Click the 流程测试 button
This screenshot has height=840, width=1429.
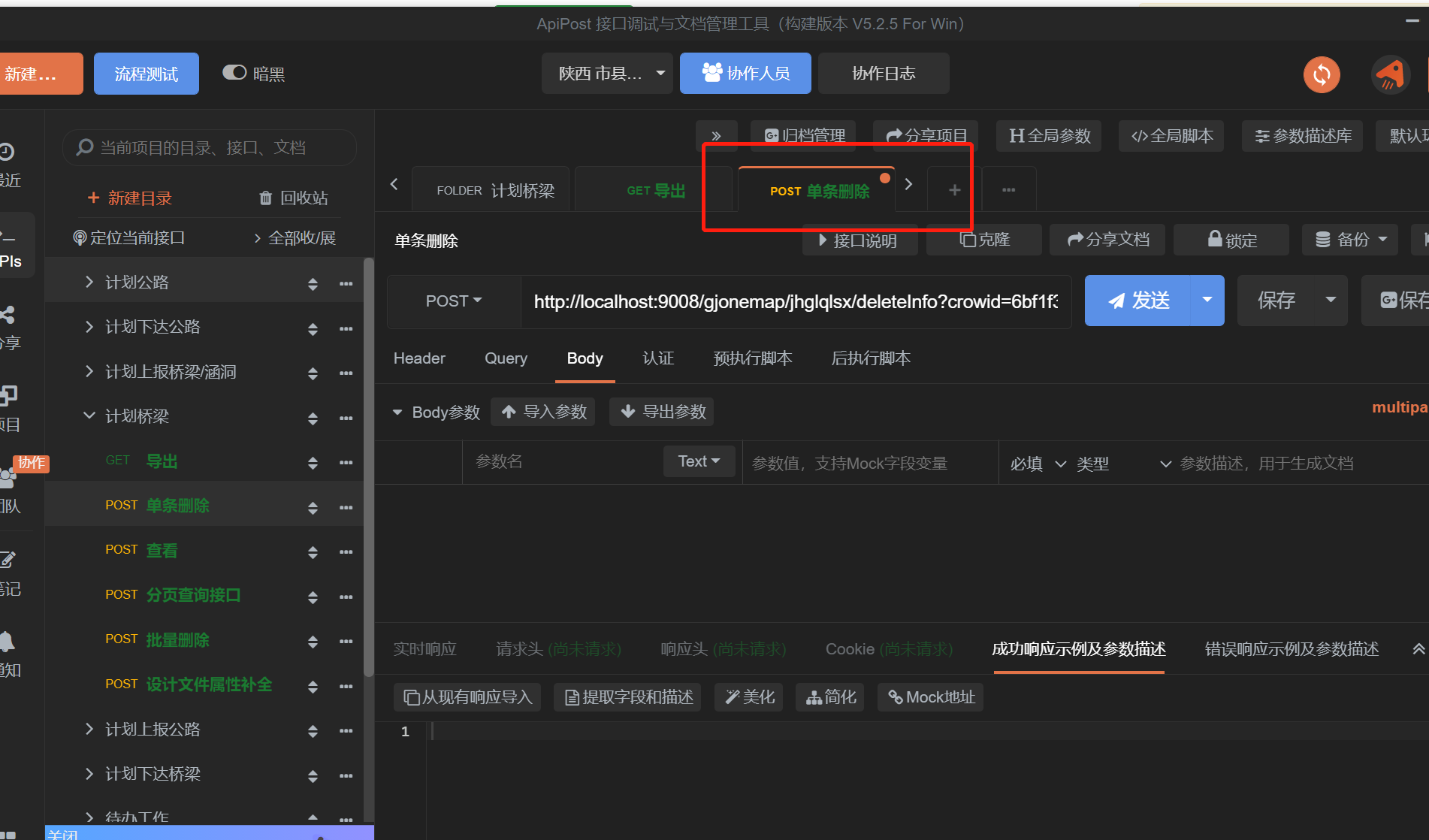point(147,74)
